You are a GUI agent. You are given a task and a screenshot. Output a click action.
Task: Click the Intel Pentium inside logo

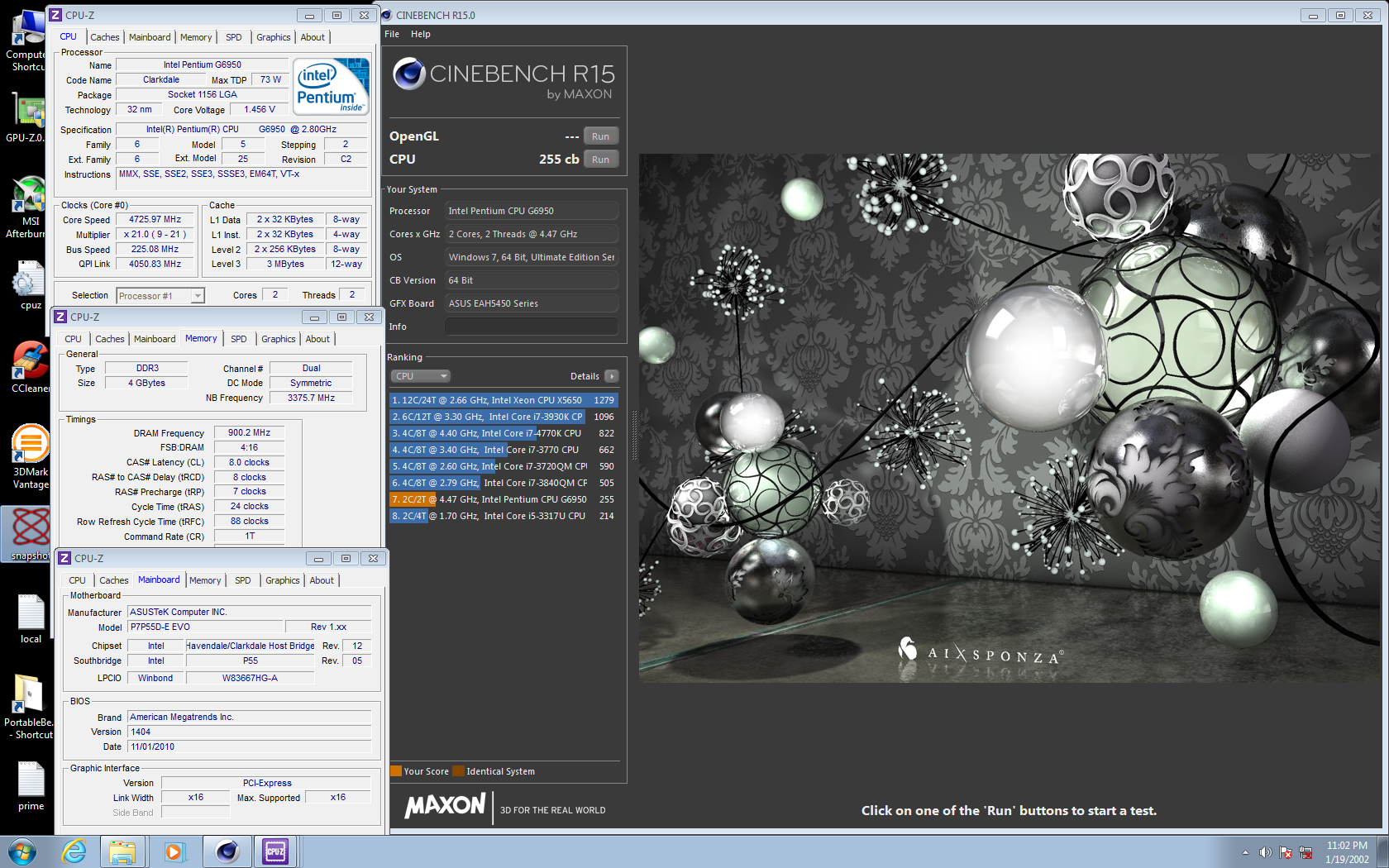click(332, 87)
